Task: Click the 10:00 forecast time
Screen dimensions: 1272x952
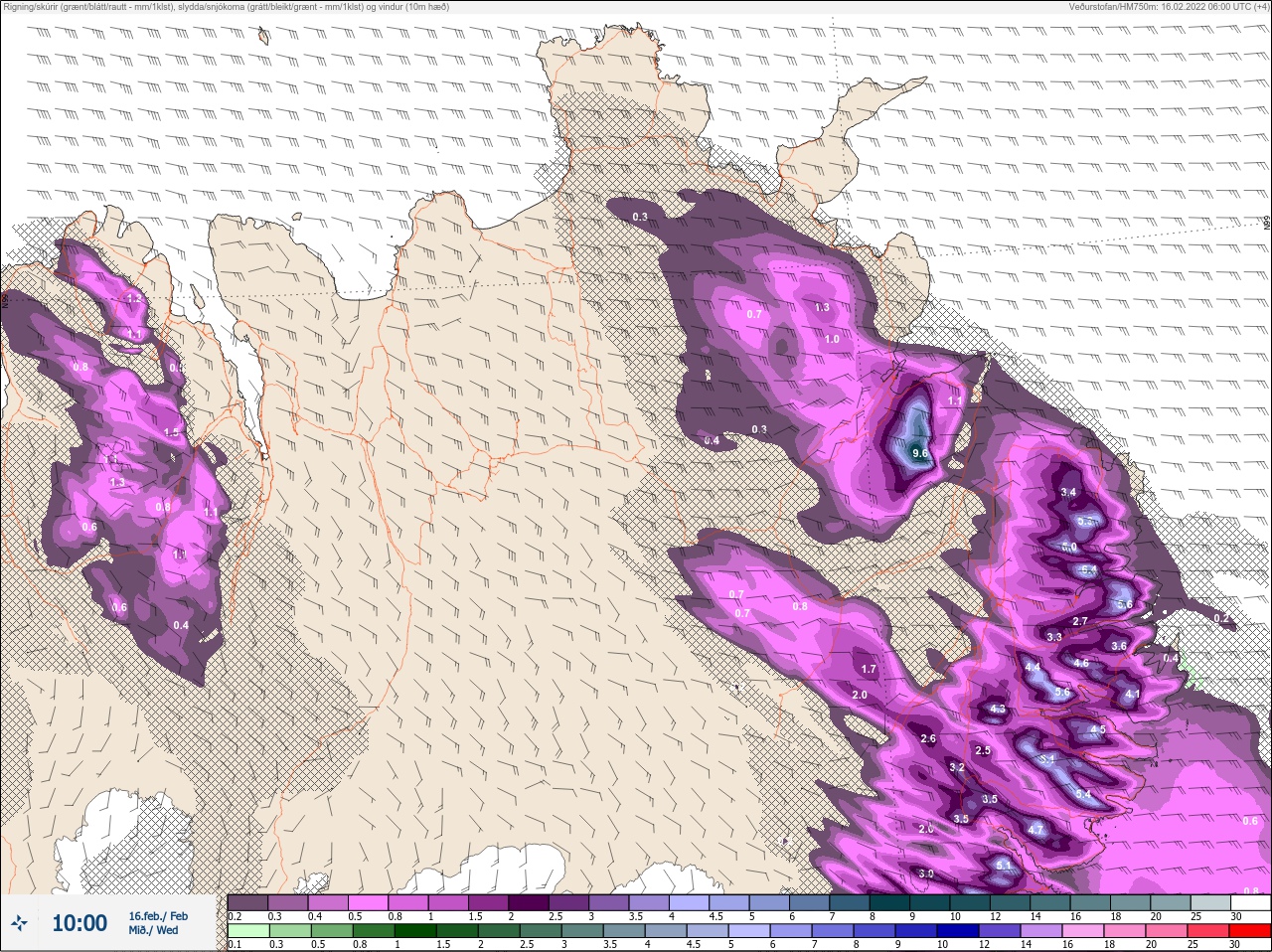Action: (x=79, y=923)
